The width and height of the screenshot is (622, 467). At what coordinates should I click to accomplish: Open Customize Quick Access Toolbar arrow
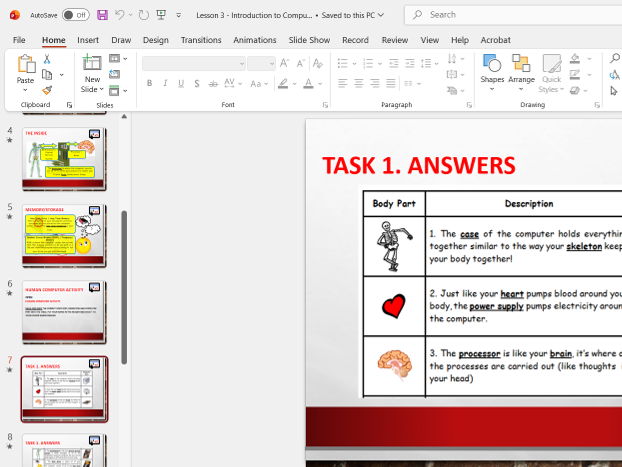click(x=179, y=15)
